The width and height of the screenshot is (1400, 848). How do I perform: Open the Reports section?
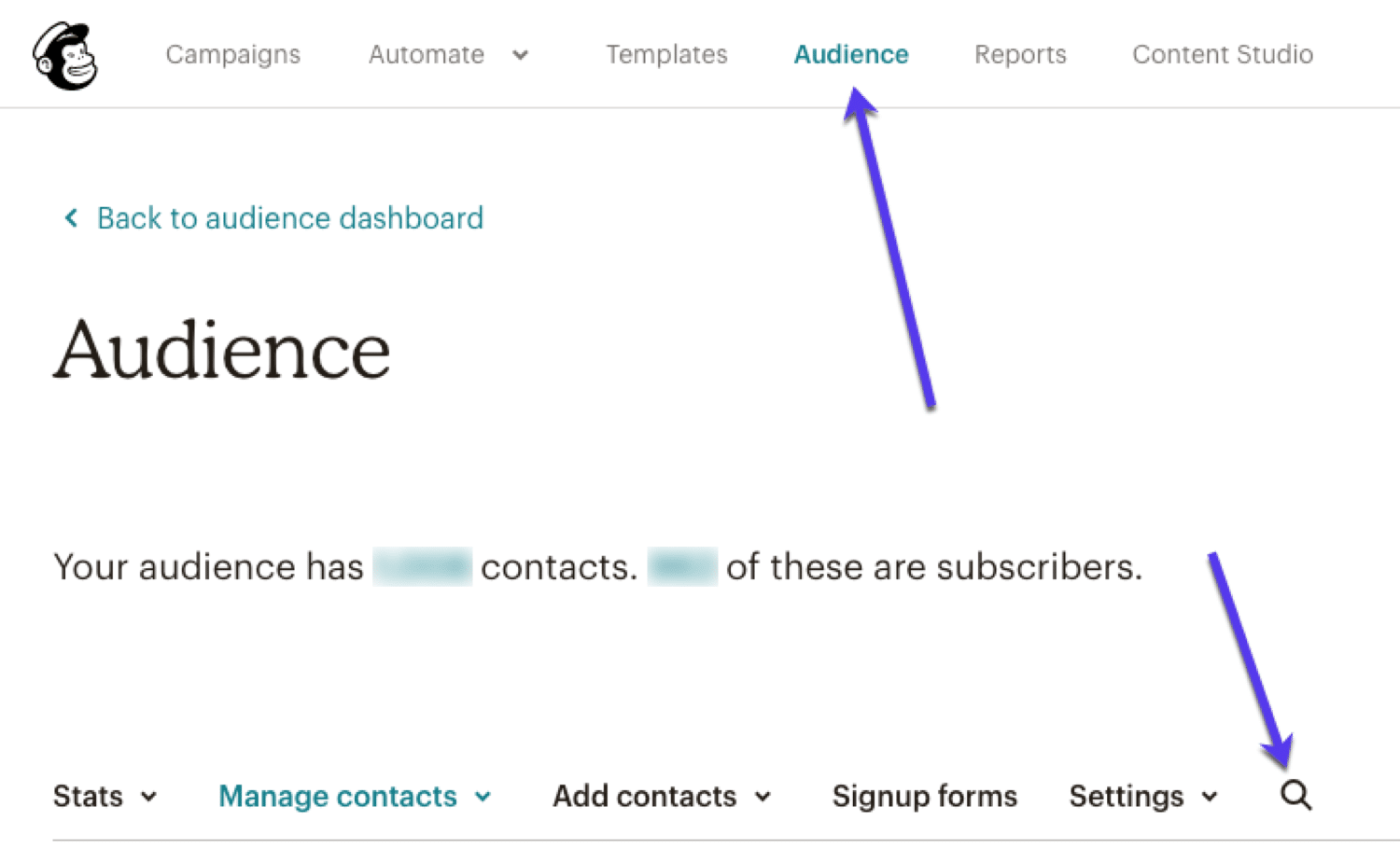pos(1020,54)
